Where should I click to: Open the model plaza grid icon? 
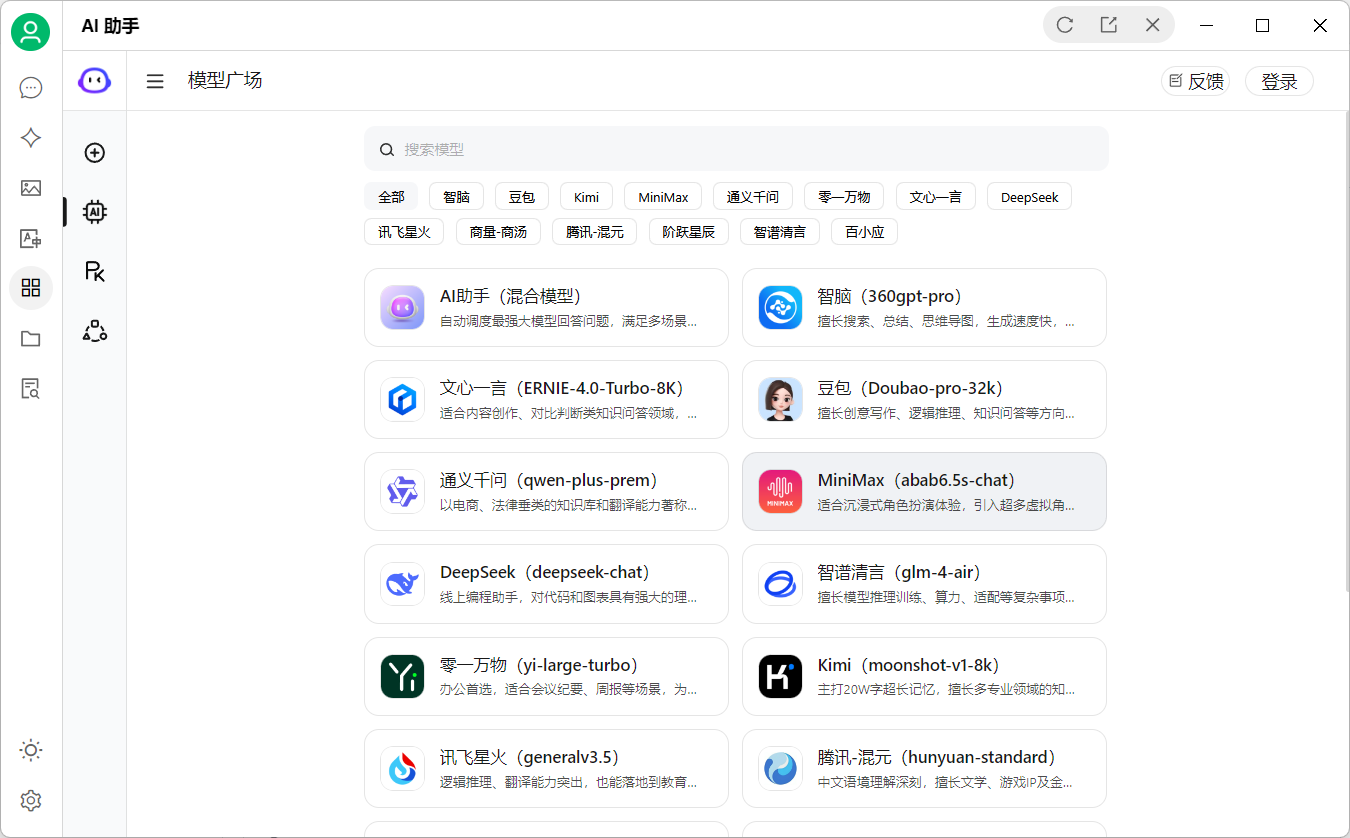31,288
